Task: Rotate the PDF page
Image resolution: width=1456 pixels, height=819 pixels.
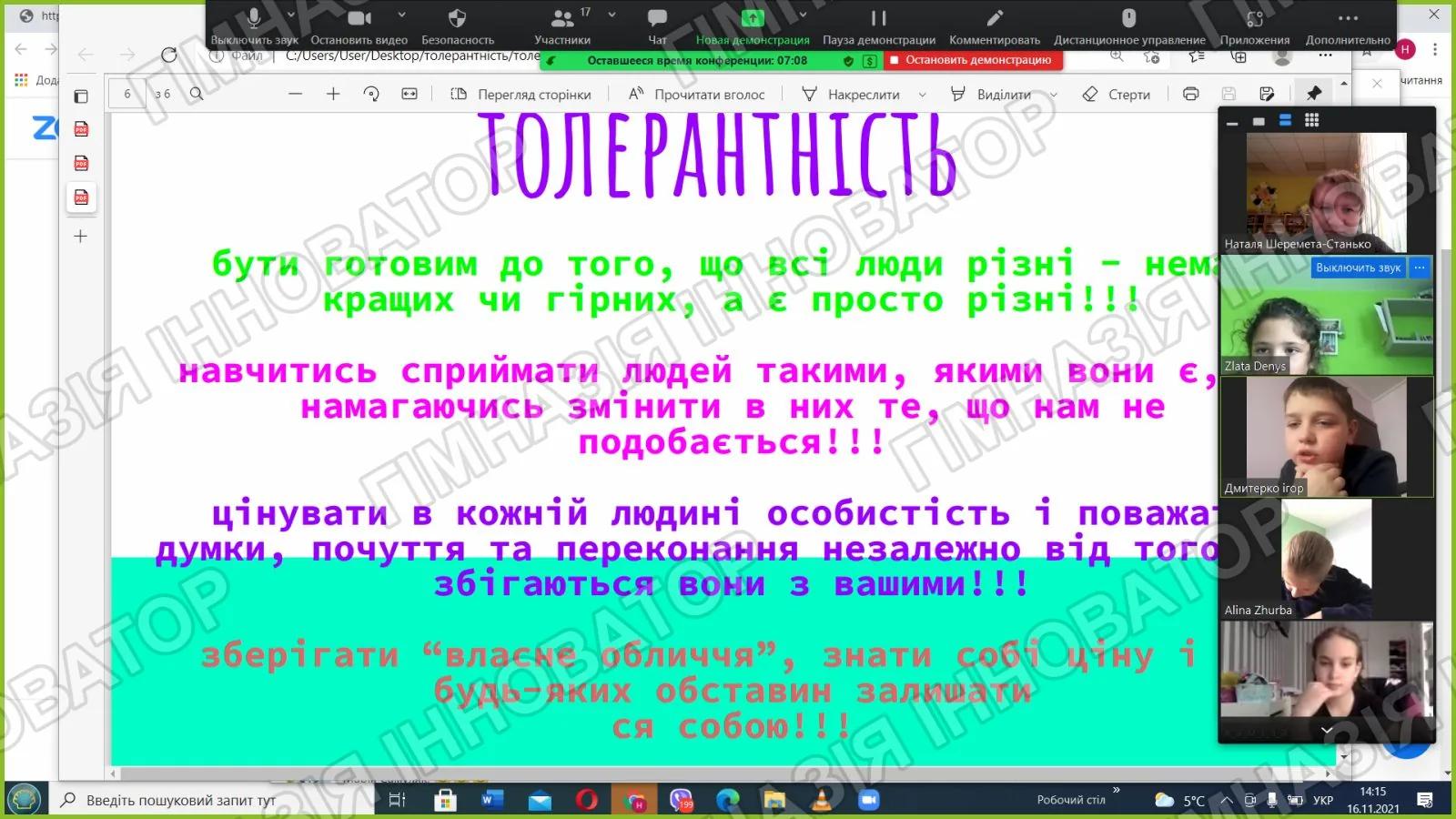Action: pyautogui.click(x=371, y=94)
